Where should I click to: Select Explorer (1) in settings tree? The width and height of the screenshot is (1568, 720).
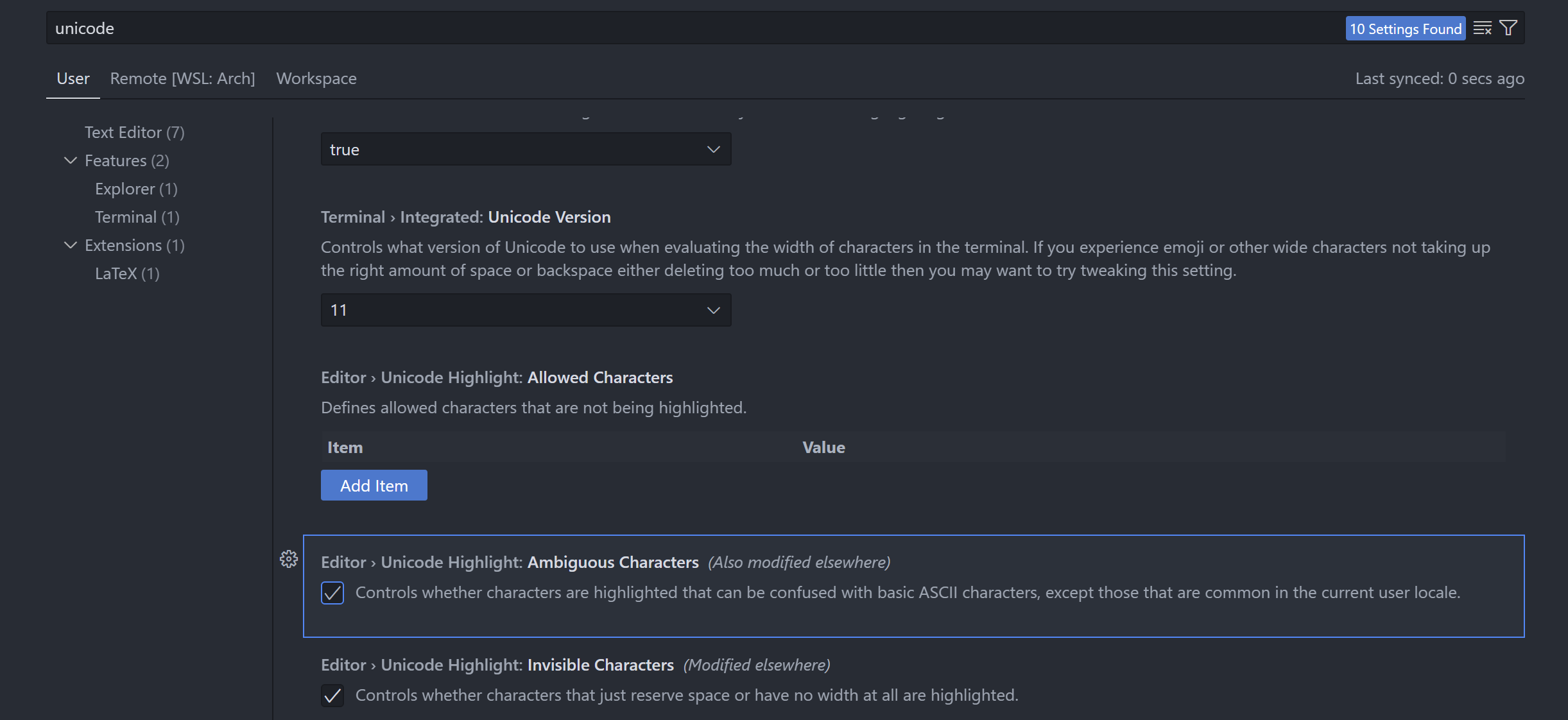tap(136, 189)
